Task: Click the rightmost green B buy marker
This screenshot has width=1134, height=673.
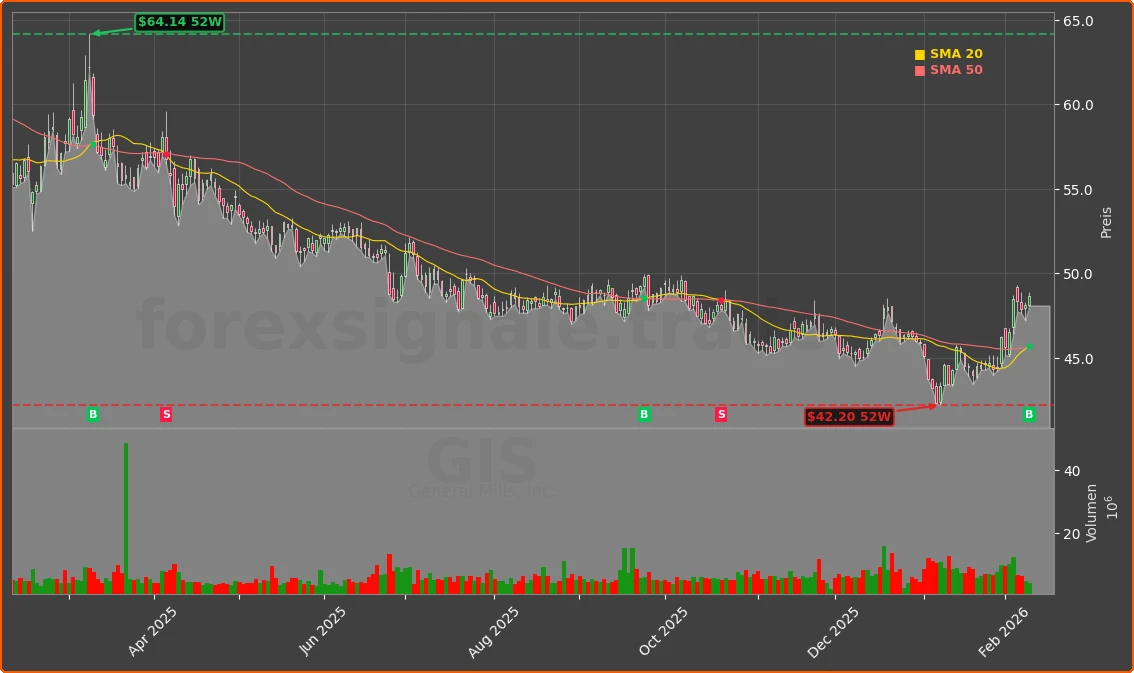Action: click(1029, 414)
